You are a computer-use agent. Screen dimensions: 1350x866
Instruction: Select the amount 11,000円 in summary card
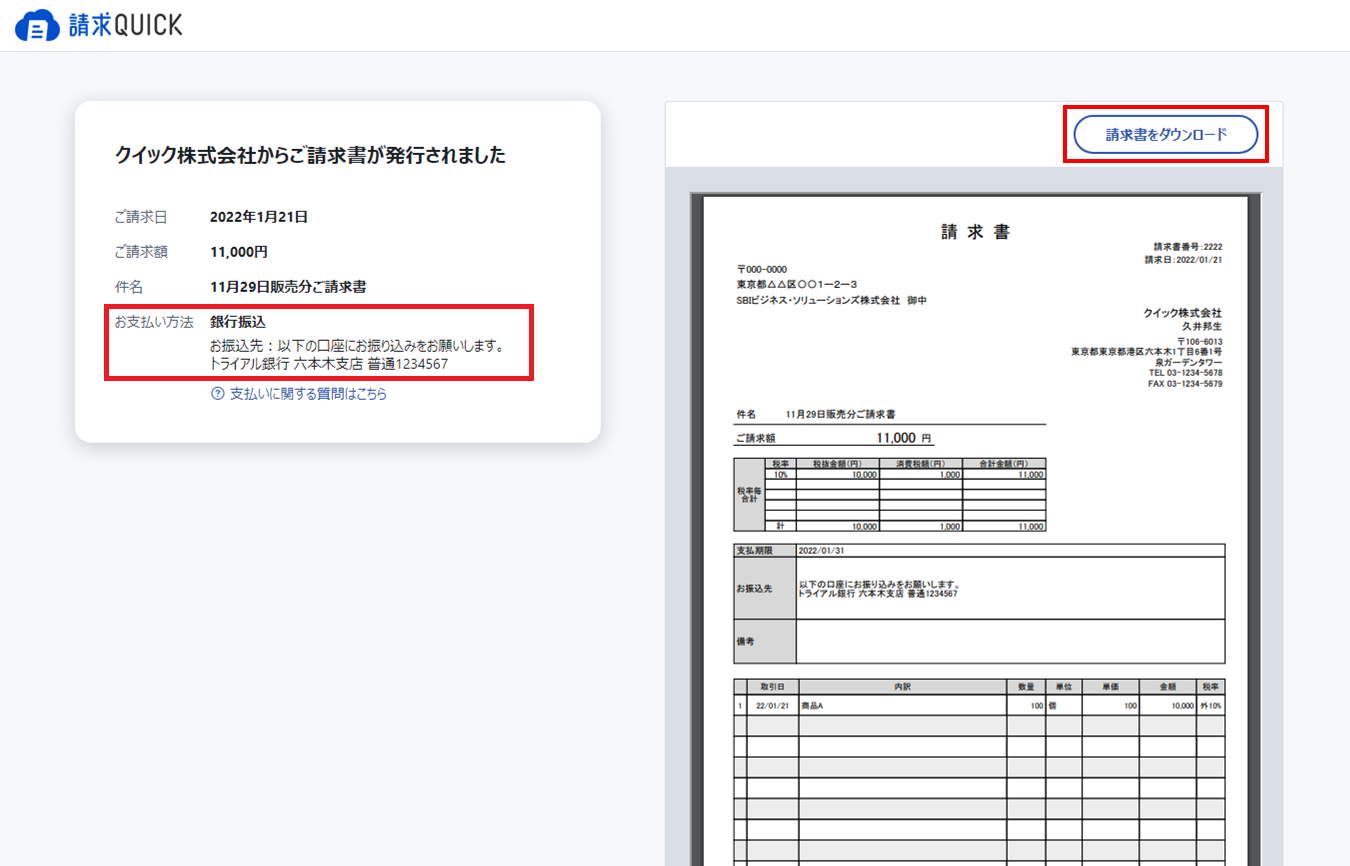pyautogui.click(x=239, y=252)
